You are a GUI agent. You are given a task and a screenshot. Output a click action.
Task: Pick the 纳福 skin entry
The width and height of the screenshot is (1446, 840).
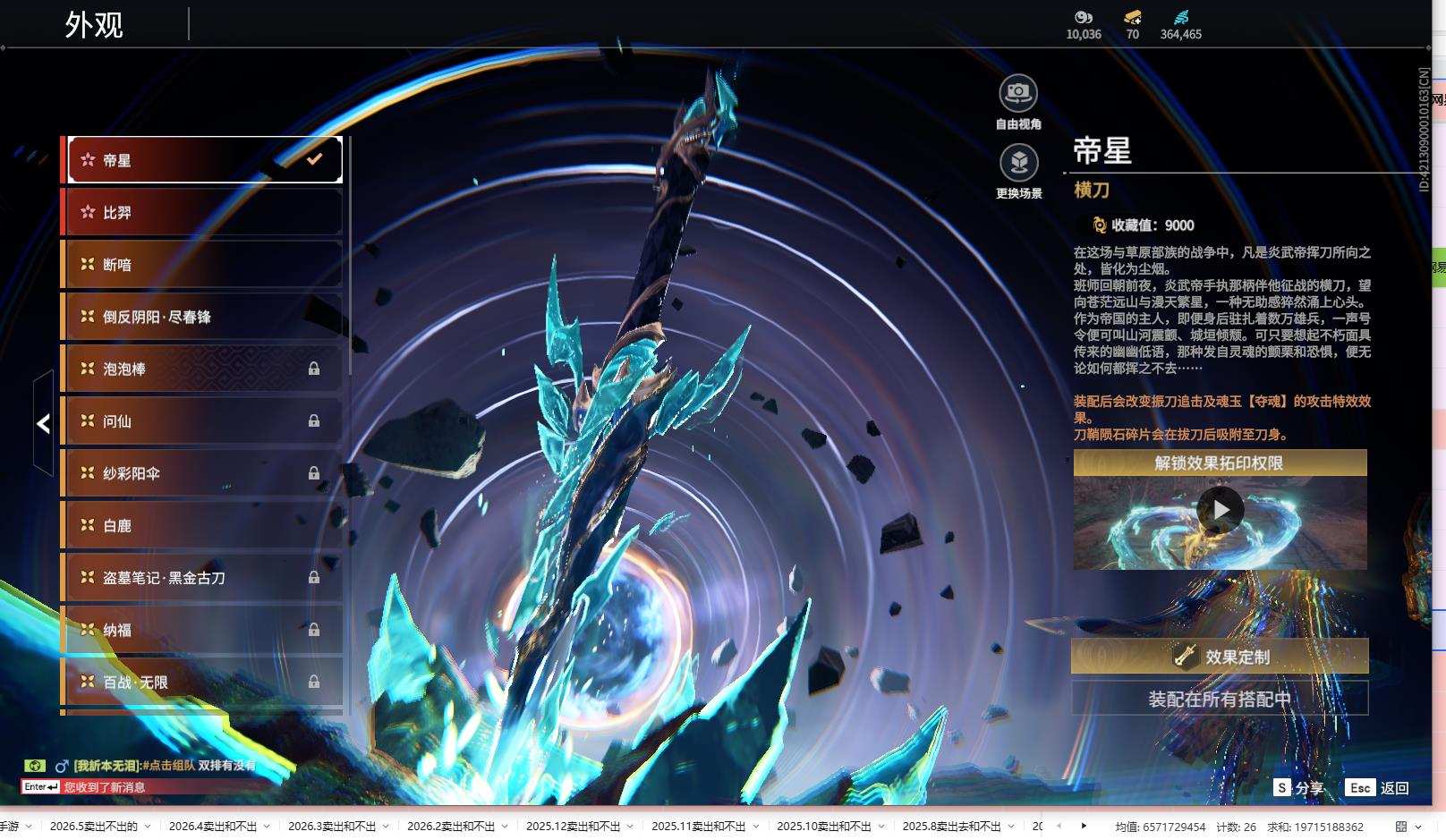[205, 630]
